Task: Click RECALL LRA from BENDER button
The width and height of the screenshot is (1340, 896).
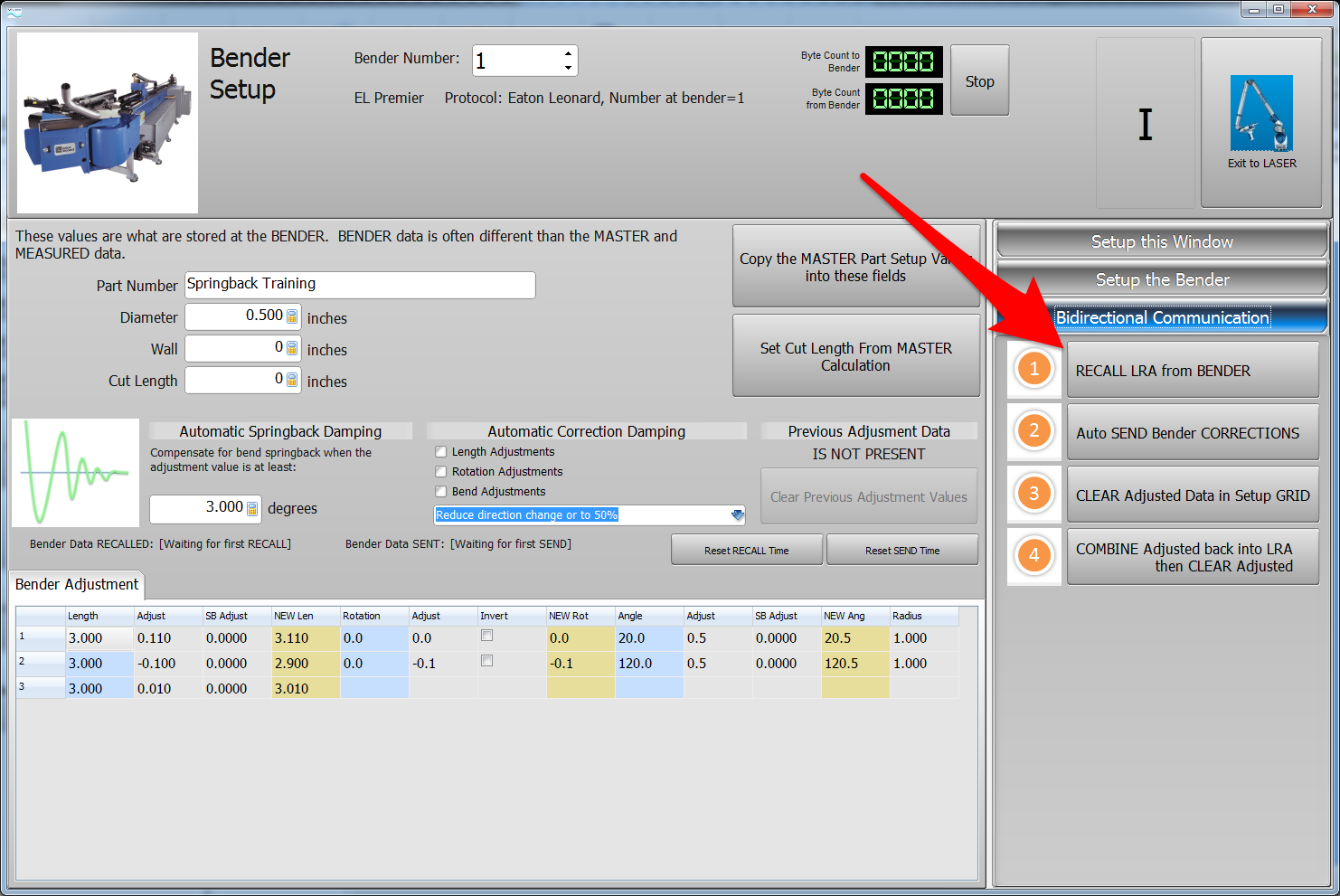Action: (x=1192, y=370)
